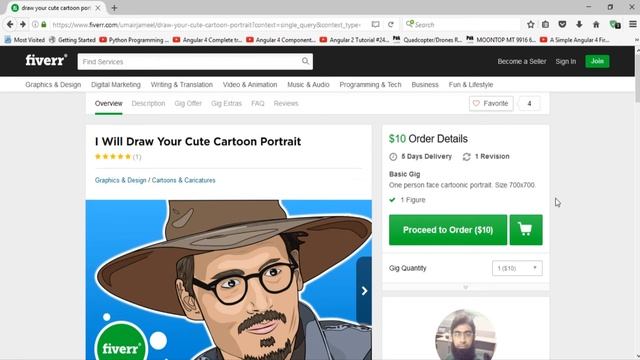Click the green shield extension icon
Image resolution: width=640 pixels, height=360 pixels.
pos(615,24)
